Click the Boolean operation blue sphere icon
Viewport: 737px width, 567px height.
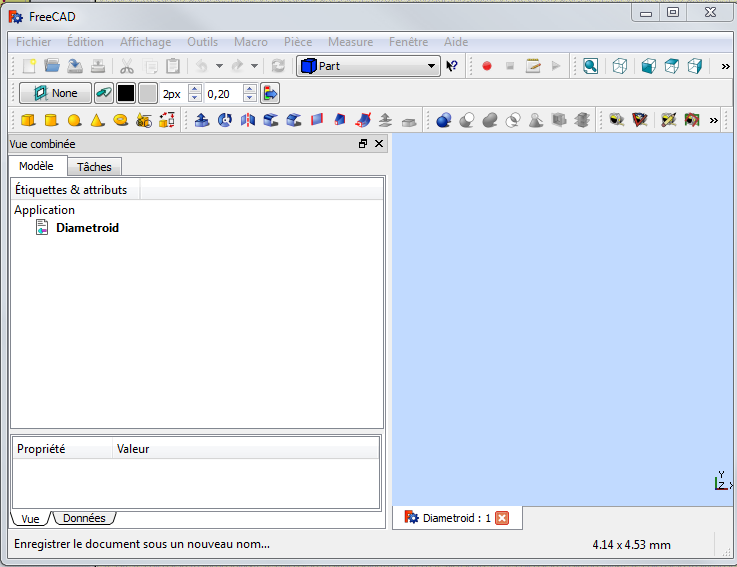pyautogui.click(x=444, y=120)
